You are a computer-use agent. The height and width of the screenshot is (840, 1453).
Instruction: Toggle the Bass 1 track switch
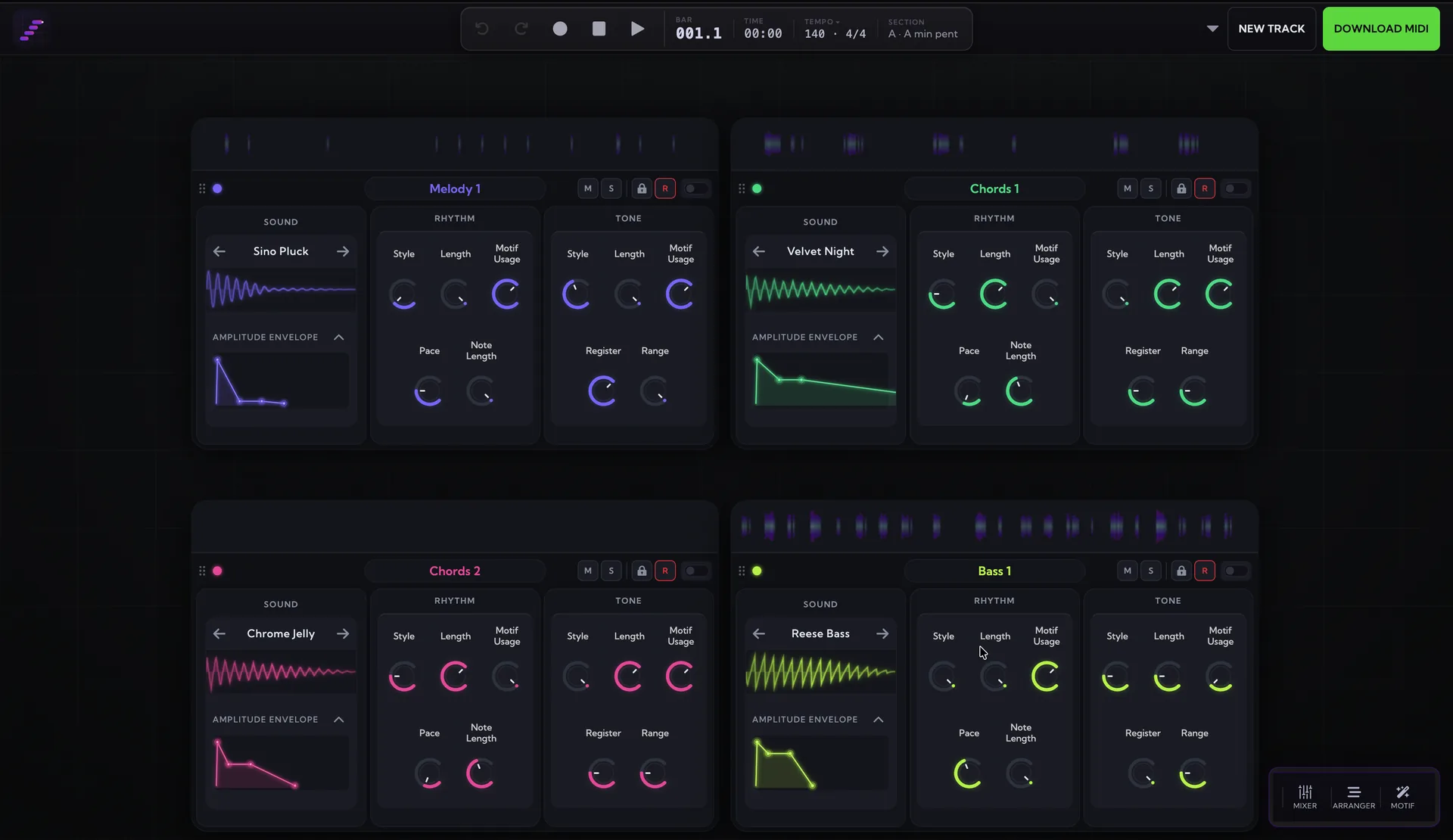click(x=1235, y=571)
